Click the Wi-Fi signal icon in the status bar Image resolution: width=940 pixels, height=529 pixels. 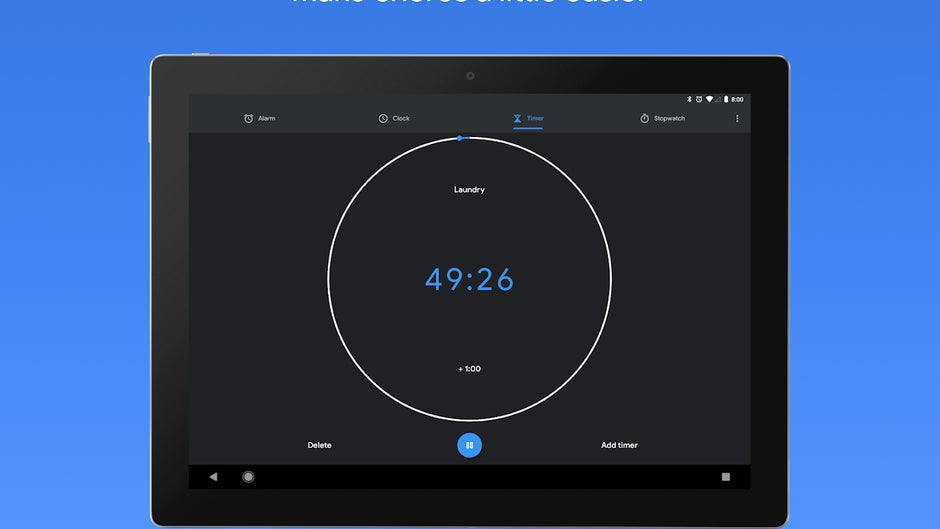click(709, 100)
